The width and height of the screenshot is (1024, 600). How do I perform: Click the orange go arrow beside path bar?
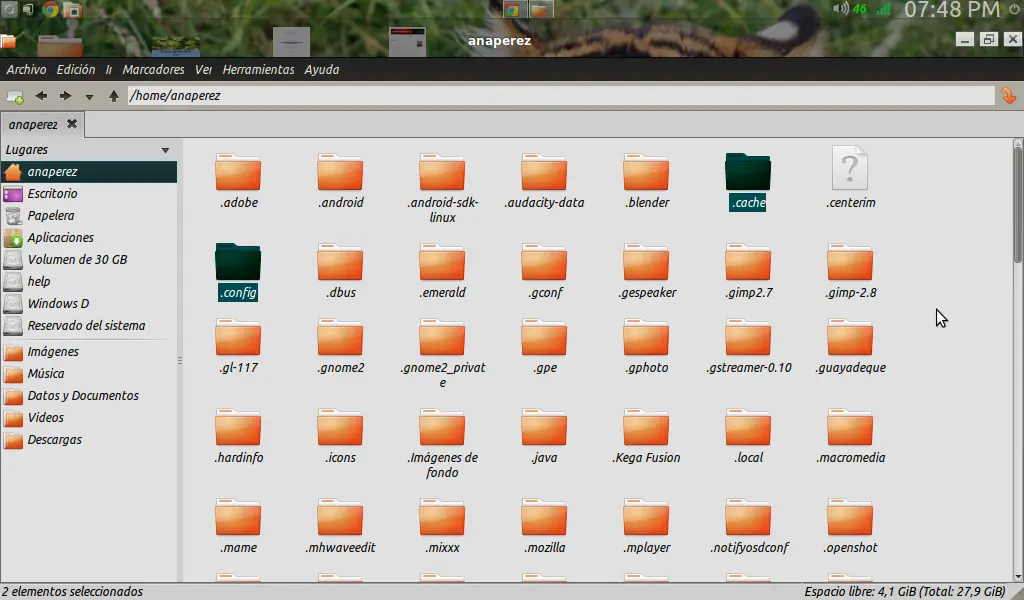[x=1008, y=96]
